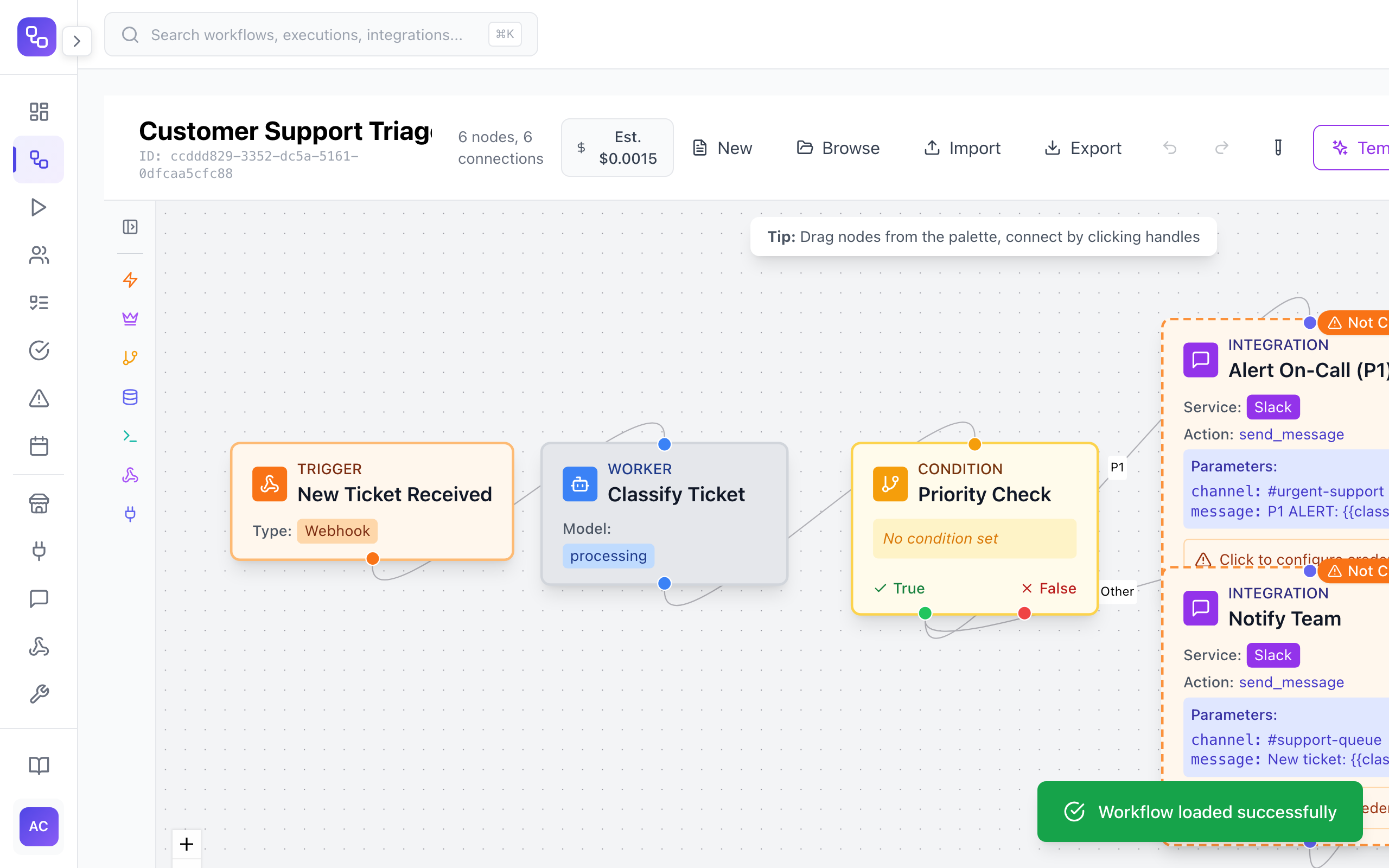This screenshot has height=868, width=1389.
Task: Select the git-branch condition node in the palette
Action: tap(130, 358)
